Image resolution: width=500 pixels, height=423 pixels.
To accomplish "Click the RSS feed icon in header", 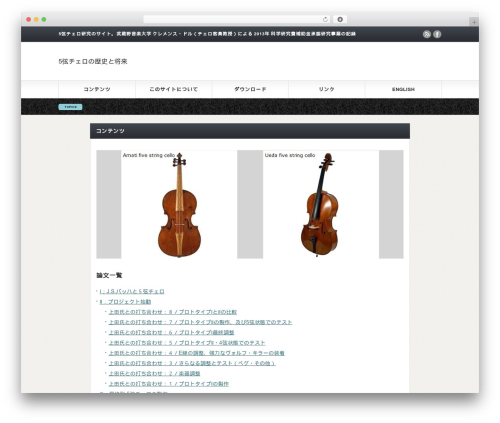I will point(427,34).
